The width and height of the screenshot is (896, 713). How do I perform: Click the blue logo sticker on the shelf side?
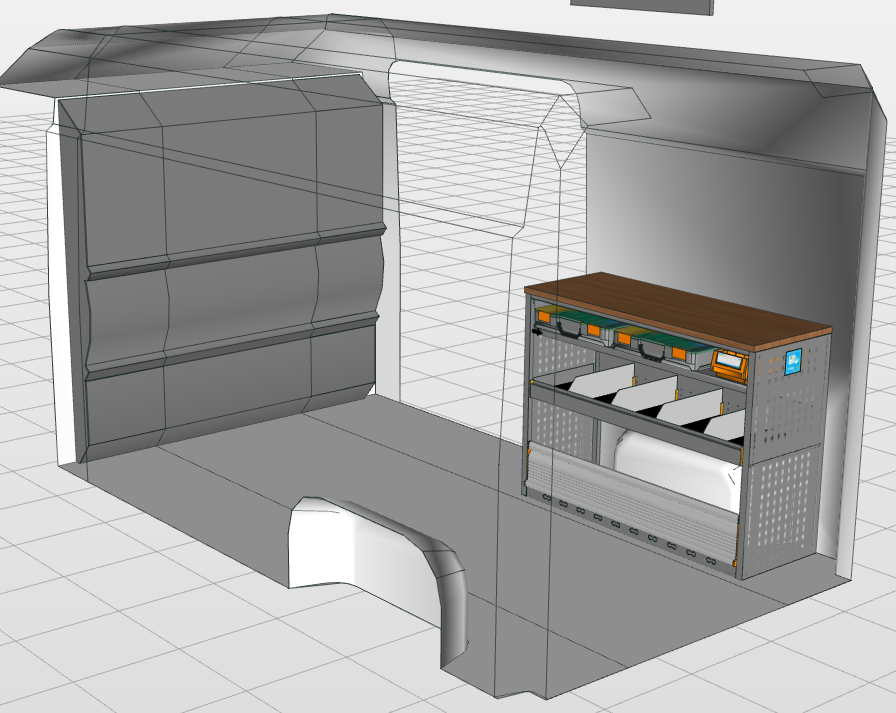(795, 362)
